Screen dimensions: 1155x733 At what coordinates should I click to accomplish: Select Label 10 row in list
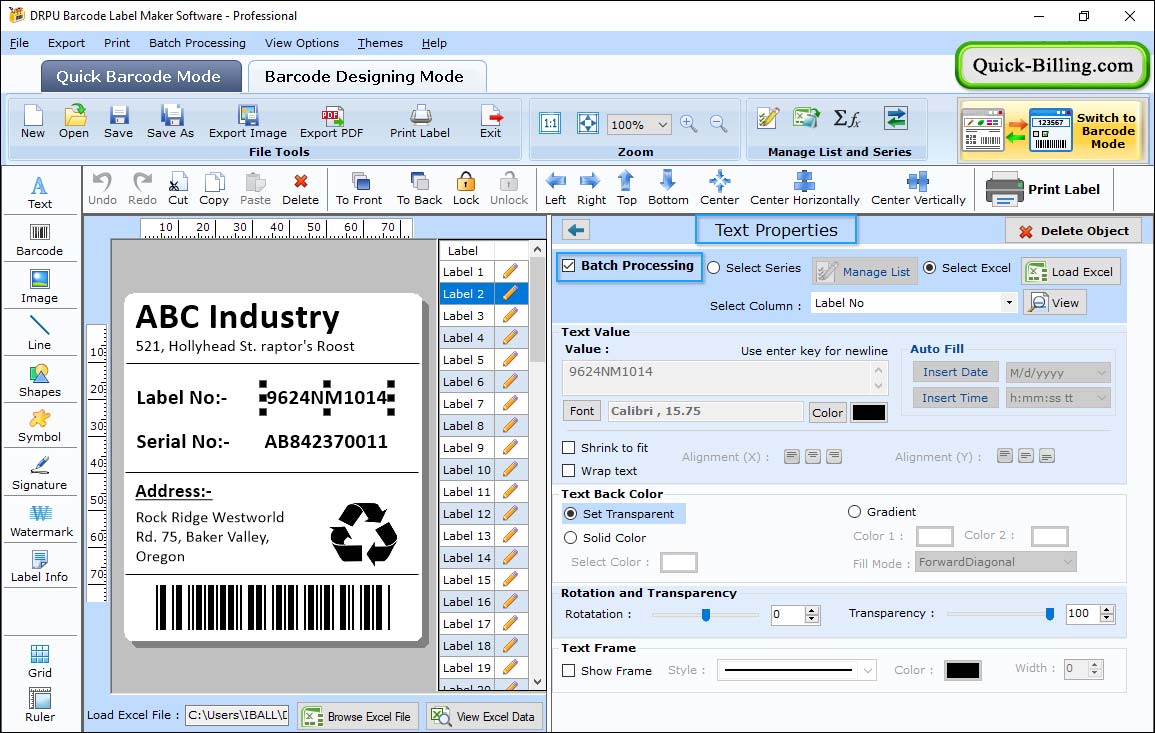click(483, 470)
